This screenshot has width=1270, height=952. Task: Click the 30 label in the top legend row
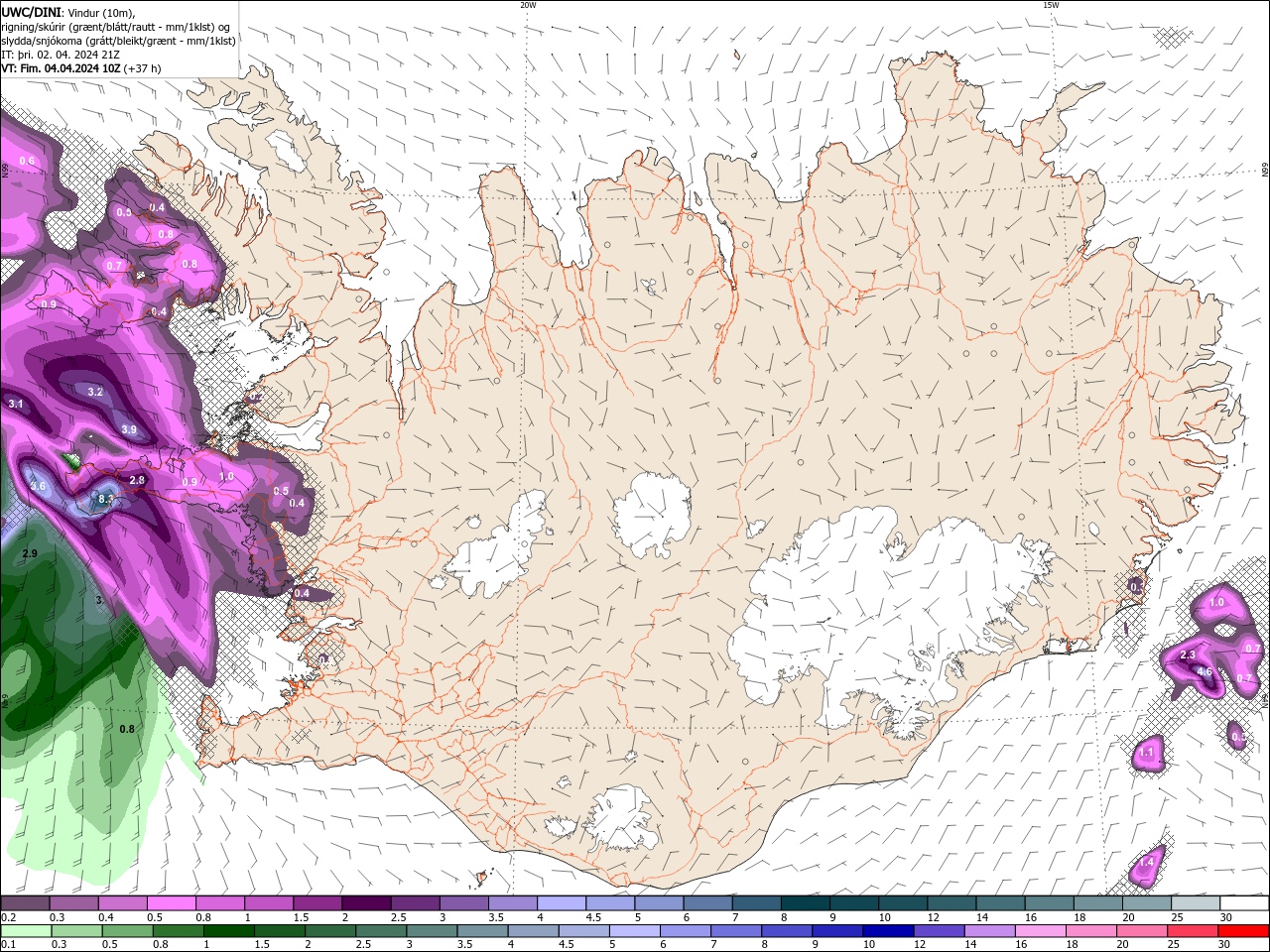(1226, 918)
